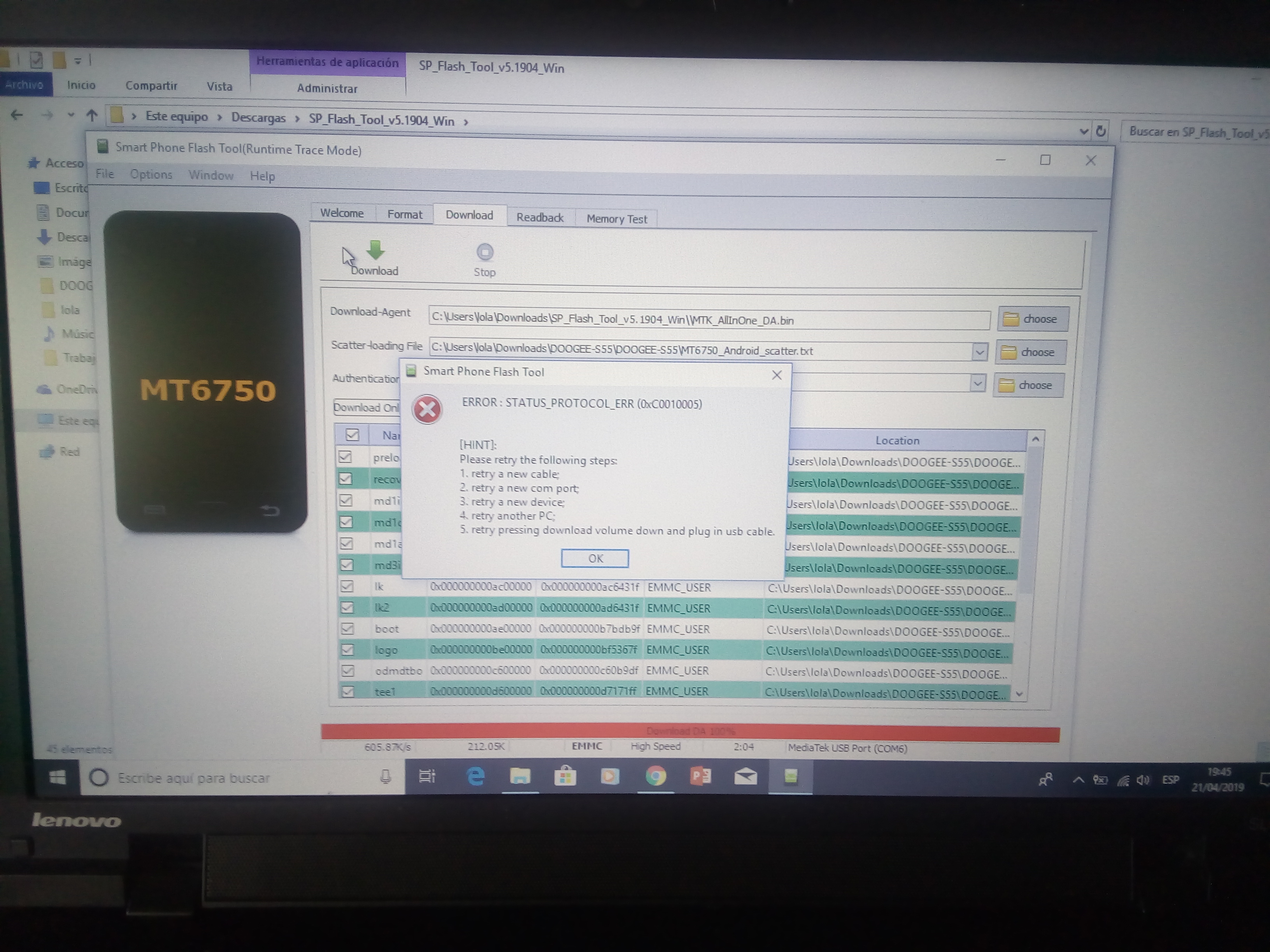This screenshot has height=952, width=1270.
Task: Click the red Download DA progress bar
Action: [x=690, y=732]
